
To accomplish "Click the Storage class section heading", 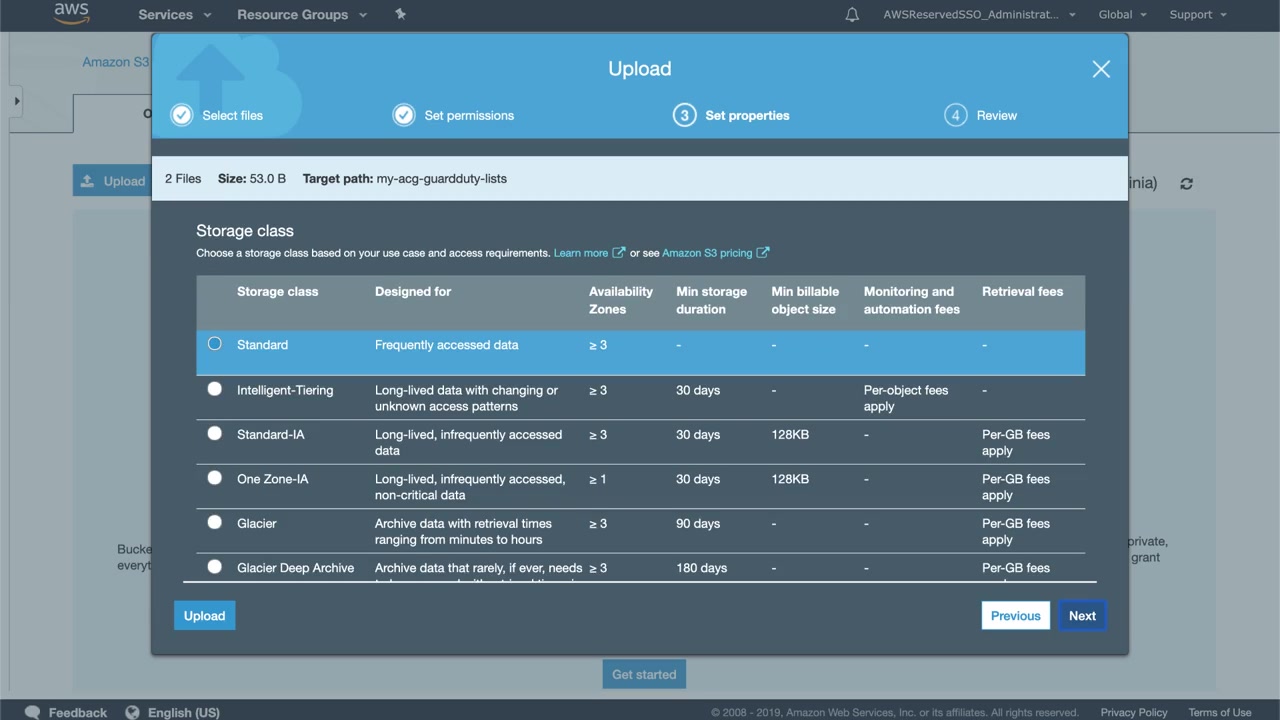I will click(245, 231).
